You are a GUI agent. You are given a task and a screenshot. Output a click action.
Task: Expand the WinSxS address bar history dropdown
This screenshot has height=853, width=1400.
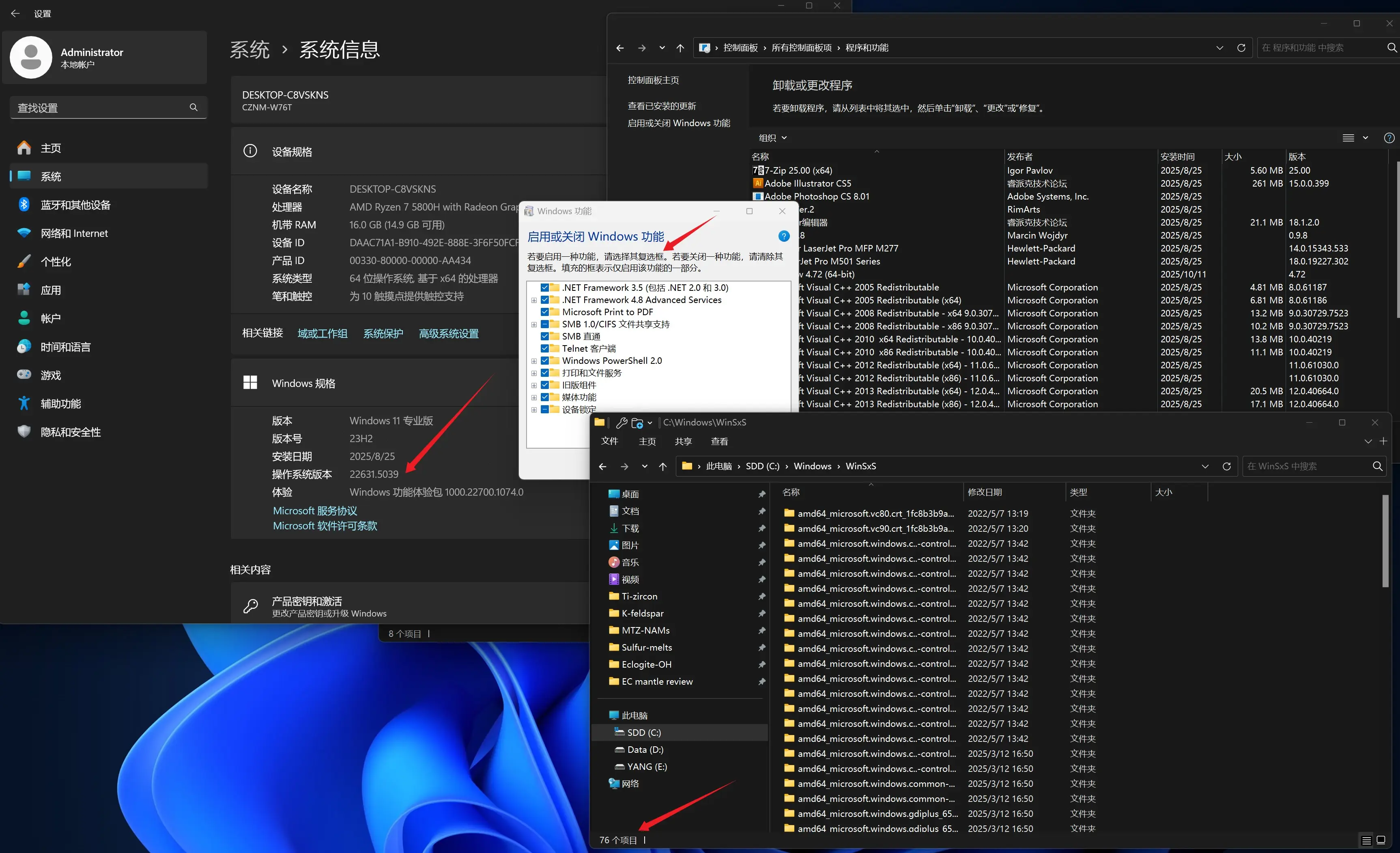click(1205, 466)
